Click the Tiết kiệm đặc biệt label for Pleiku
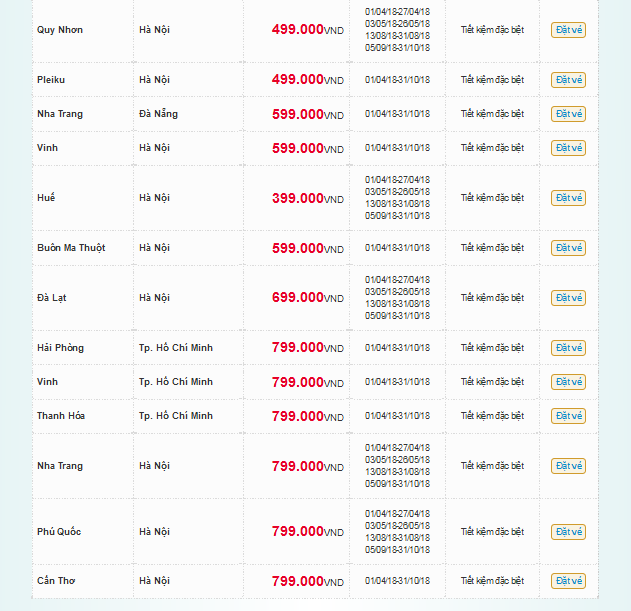Image resolution: width=631 pixels, height=611 pixels. pos(492,80)
